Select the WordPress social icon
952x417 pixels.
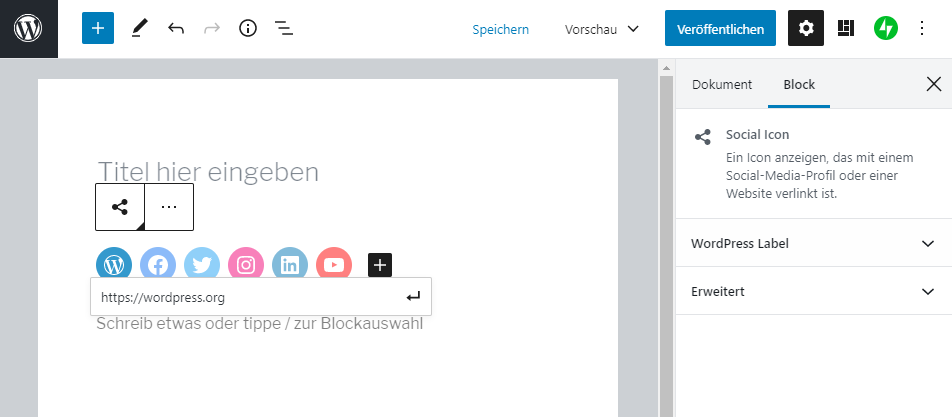click(114, 263)
